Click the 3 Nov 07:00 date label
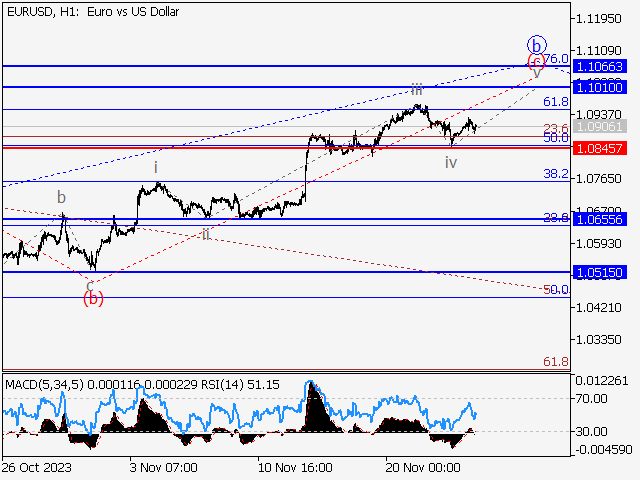This screenshot has width=640, height=480. click(164, 467)
